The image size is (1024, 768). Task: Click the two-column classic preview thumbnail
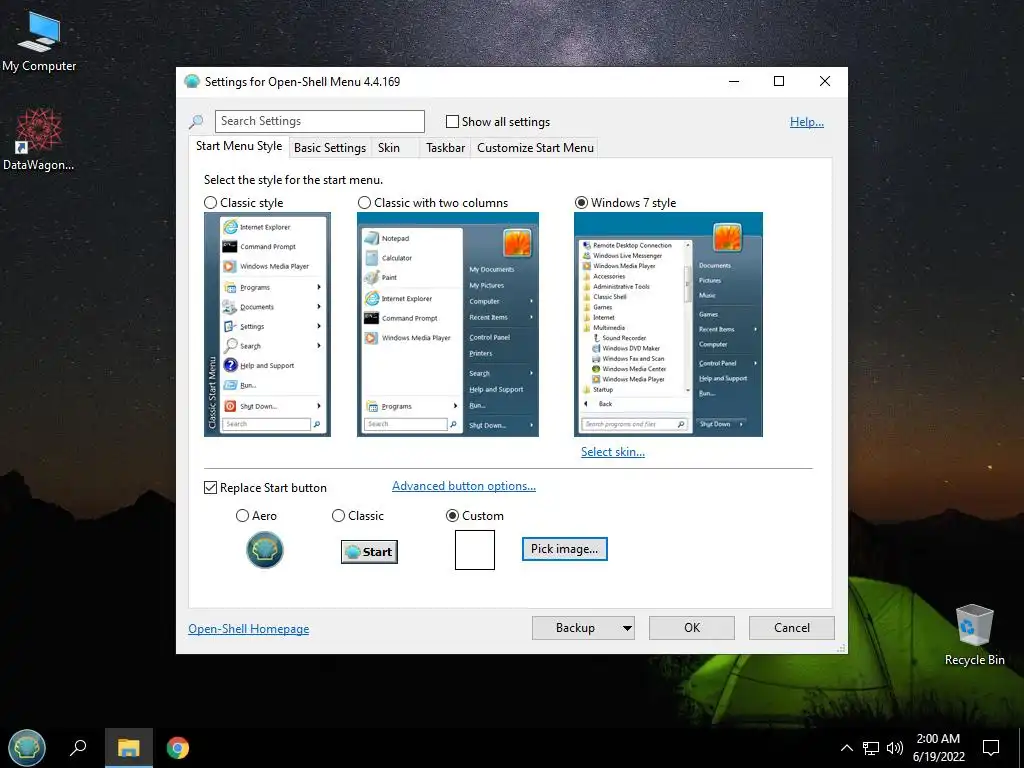click(x=447, y=325)
